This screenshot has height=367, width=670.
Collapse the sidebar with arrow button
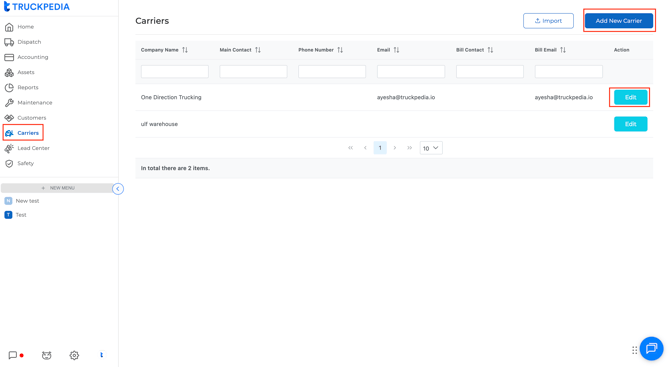click(x=118, y=189)
